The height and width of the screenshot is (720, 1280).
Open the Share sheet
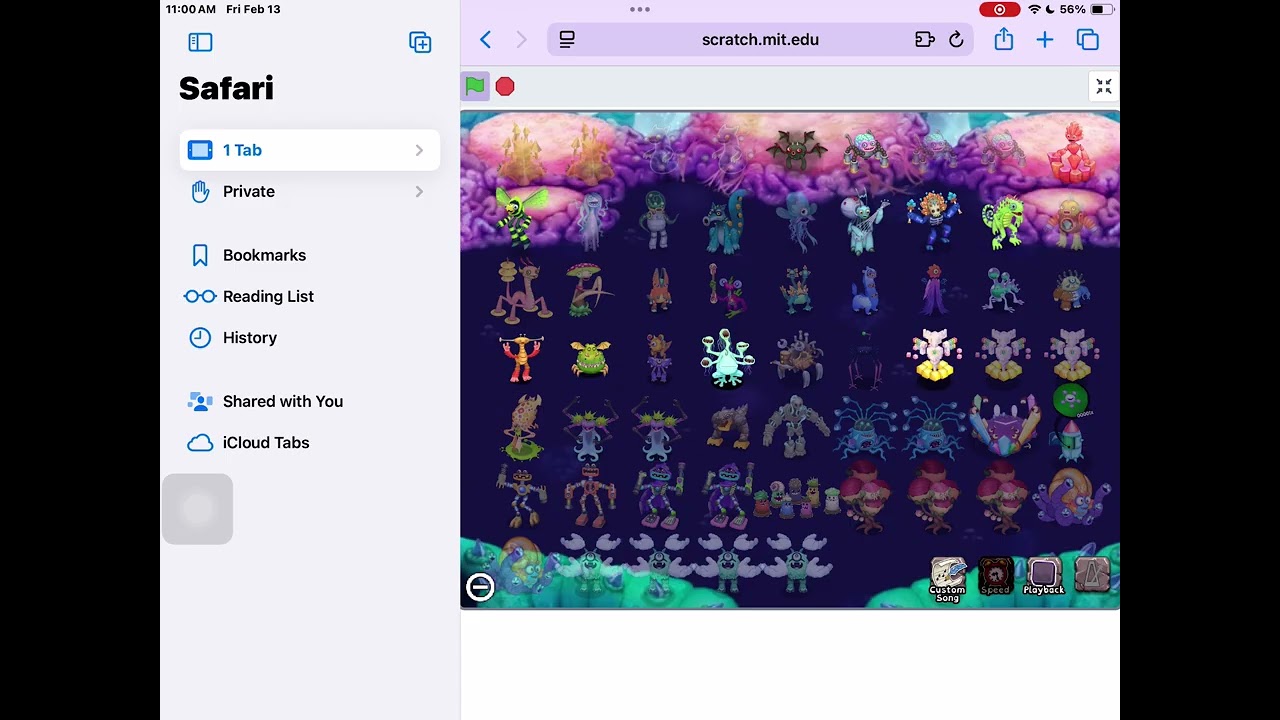click(x=1004, y=39)
